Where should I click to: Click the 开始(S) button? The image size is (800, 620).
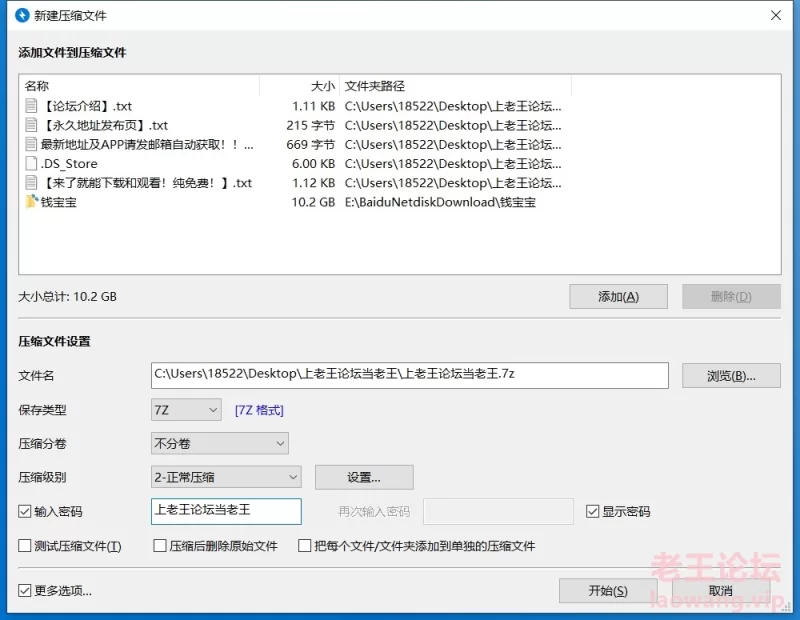click(x=608, y=591)
